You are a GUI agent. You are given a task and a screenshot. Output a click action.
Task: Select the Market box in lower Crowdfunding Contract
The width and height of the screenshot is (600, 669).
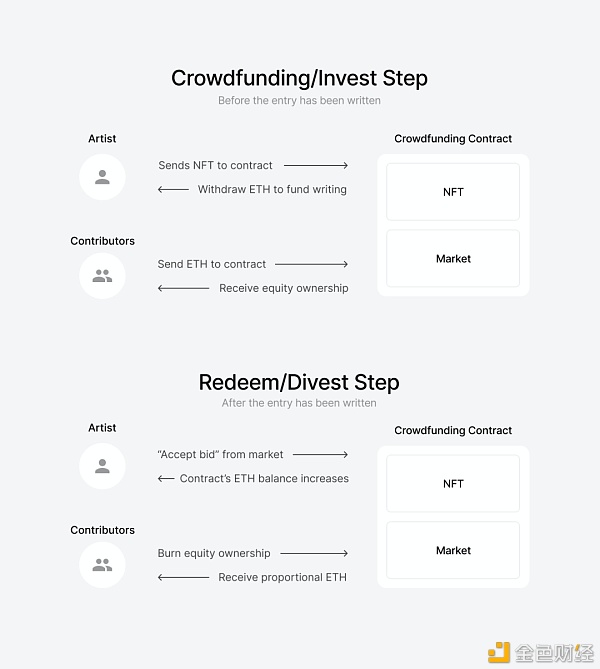453,550
